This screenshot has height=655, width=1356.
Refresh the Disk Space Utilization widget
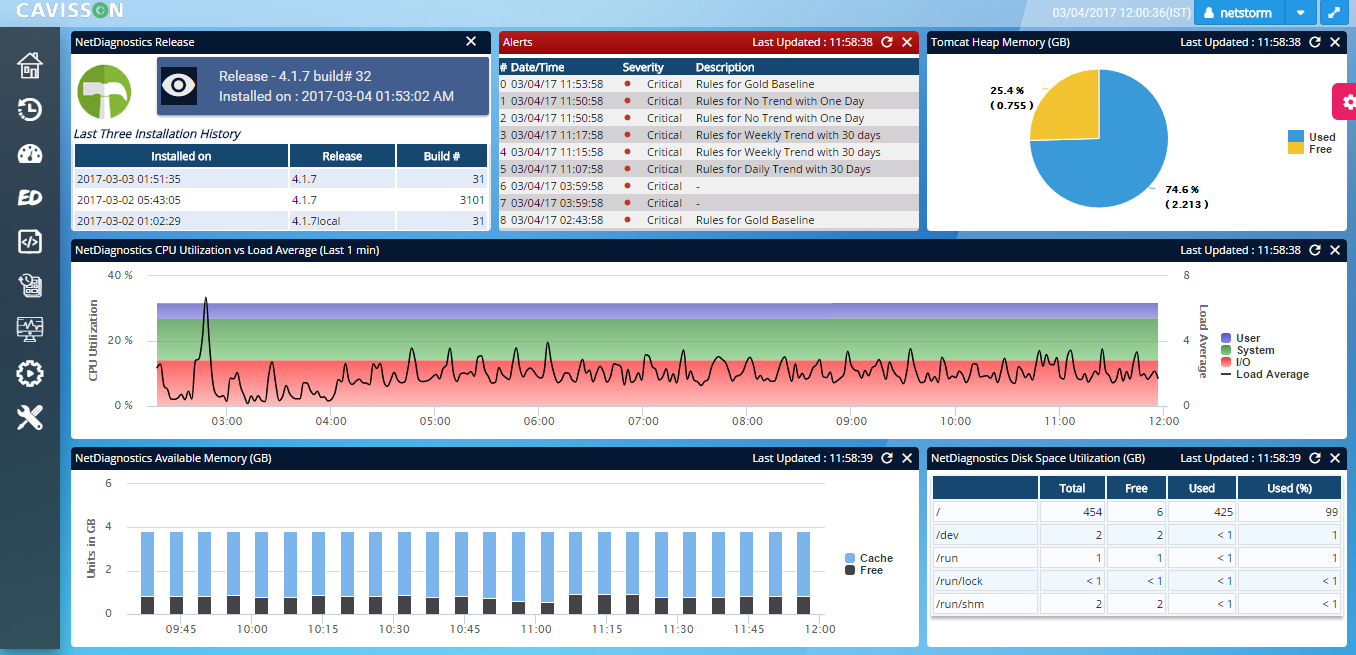tap(1315, 458)
